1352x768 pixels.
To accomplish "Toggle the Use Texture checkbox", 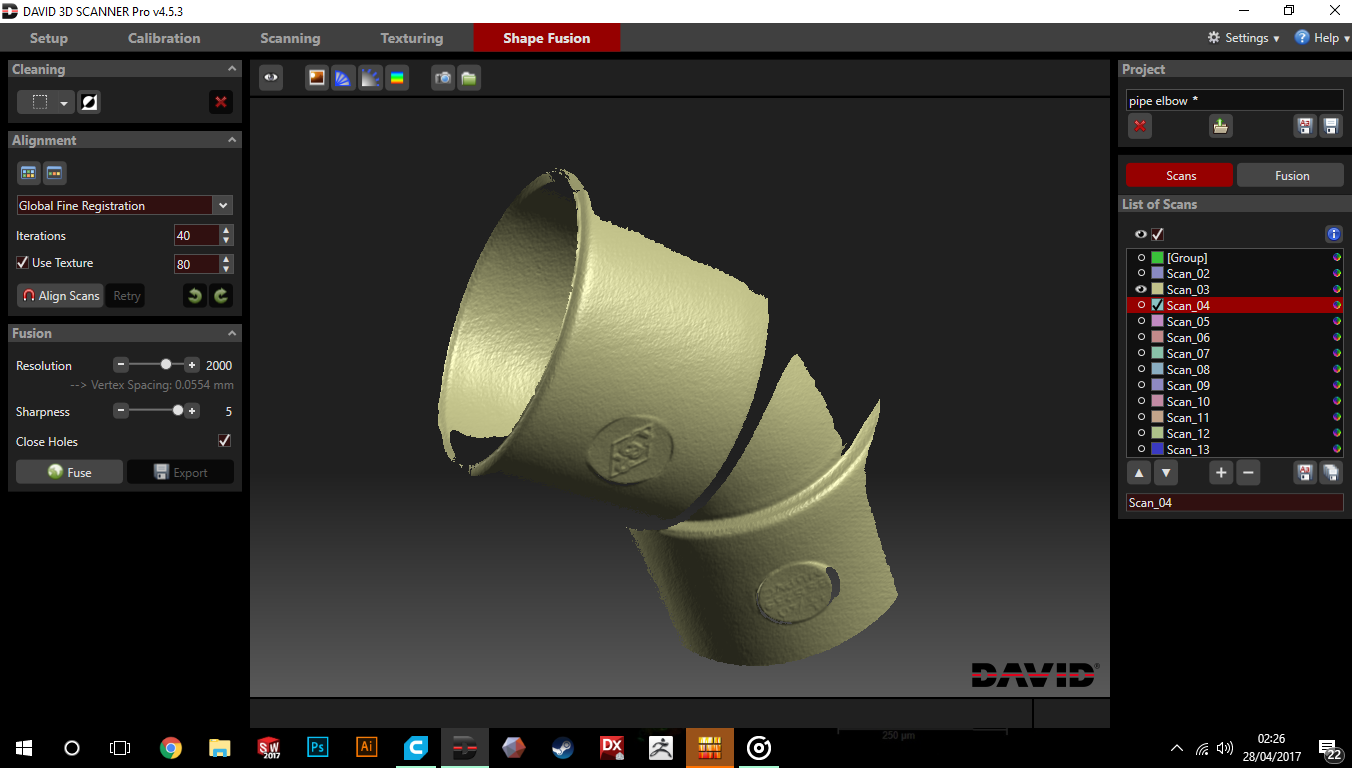I will point(22,263).
